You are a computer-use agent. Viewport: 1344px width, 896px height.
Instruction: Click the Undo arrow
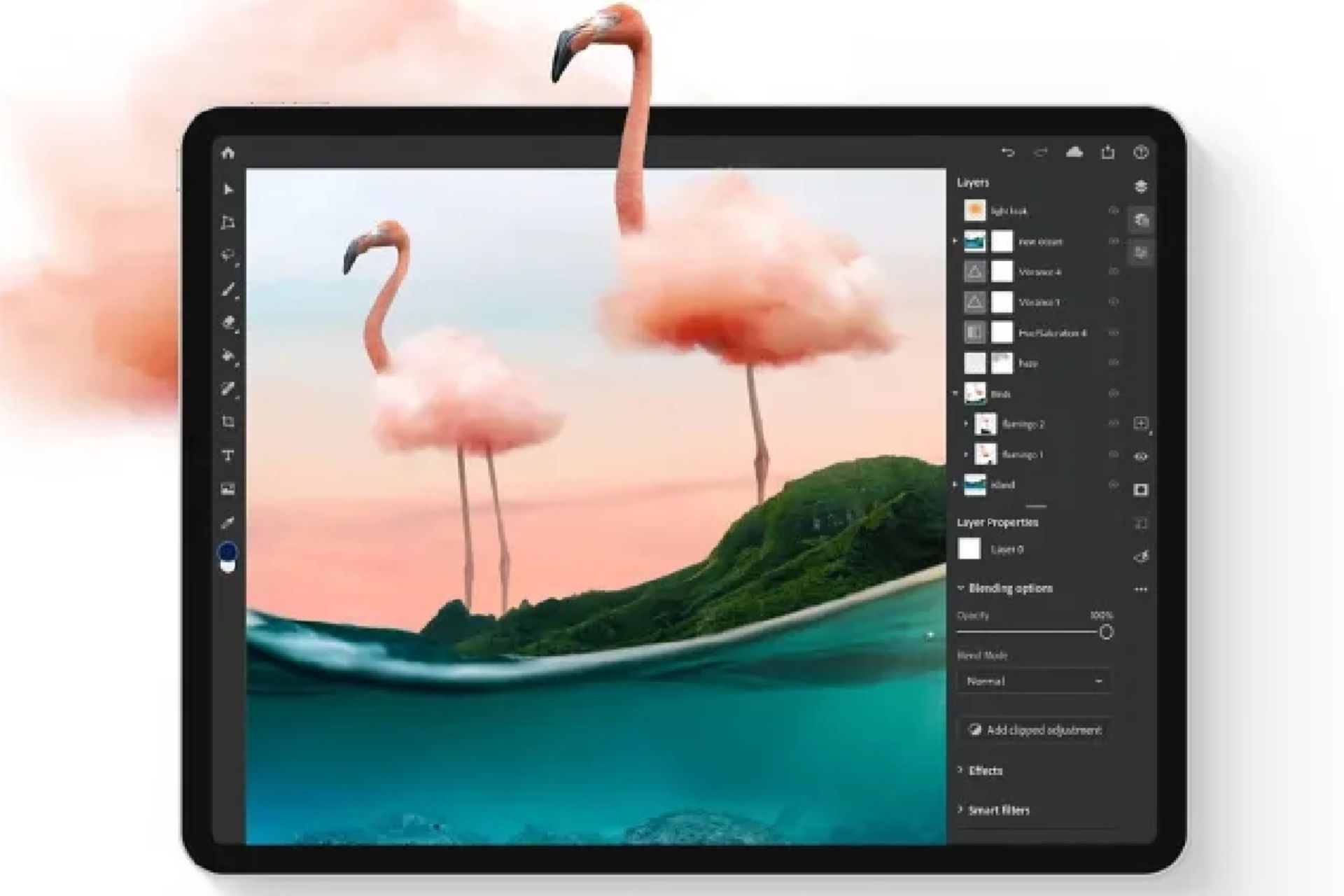click(1007, 153)
